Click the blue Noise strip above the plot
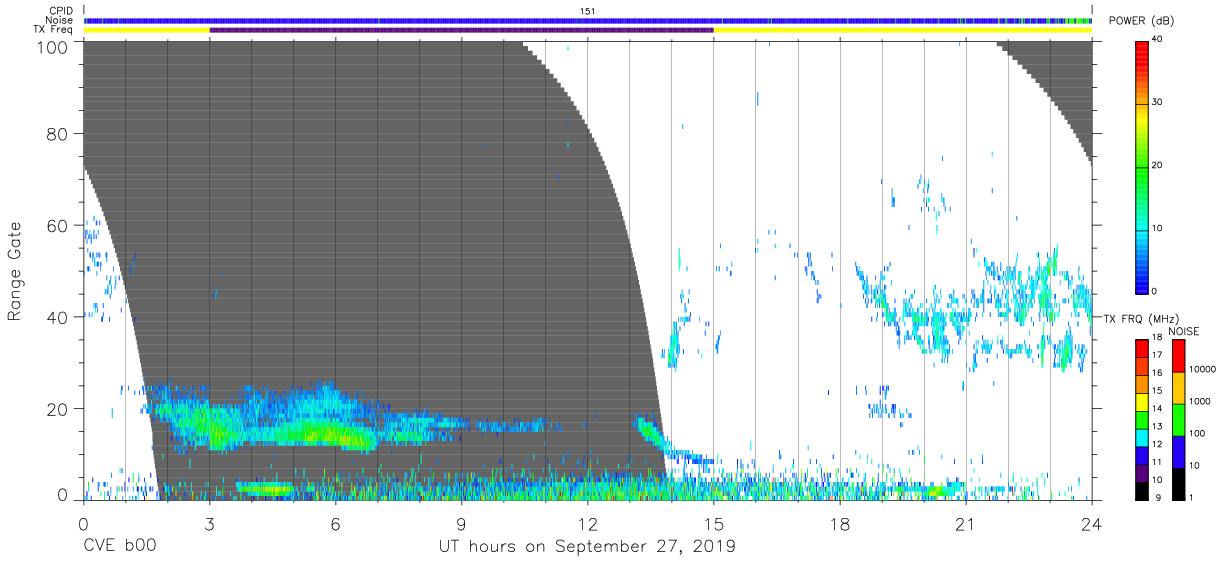 [x=588, y=20]
